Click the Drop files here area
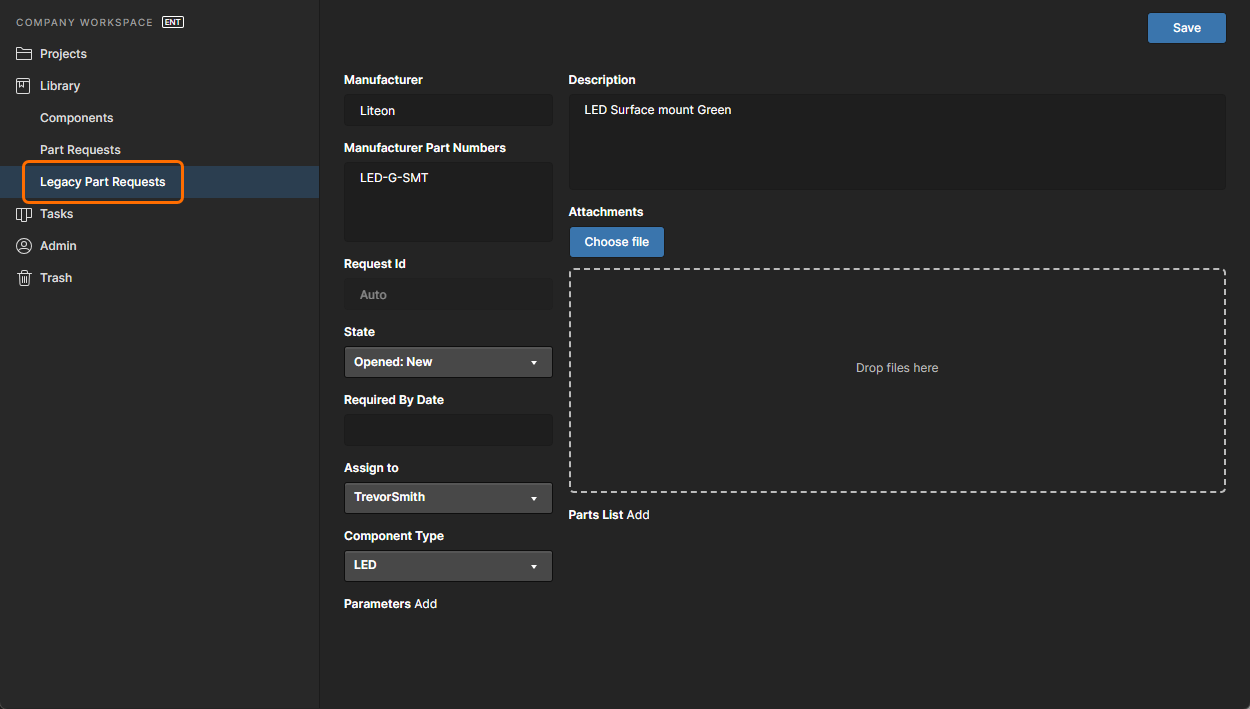 [x=896, y=380]
